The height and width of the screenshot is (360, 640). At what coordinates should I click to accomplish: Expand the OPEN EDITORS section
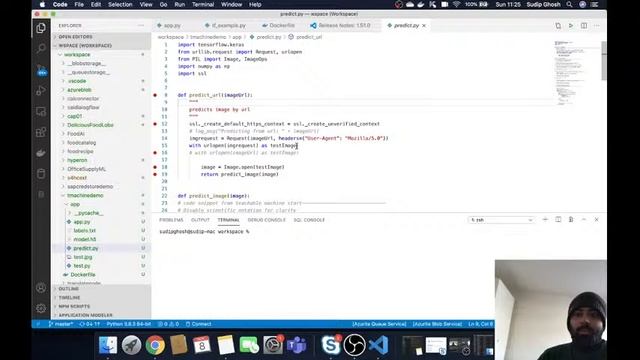[x=101, y=37]
